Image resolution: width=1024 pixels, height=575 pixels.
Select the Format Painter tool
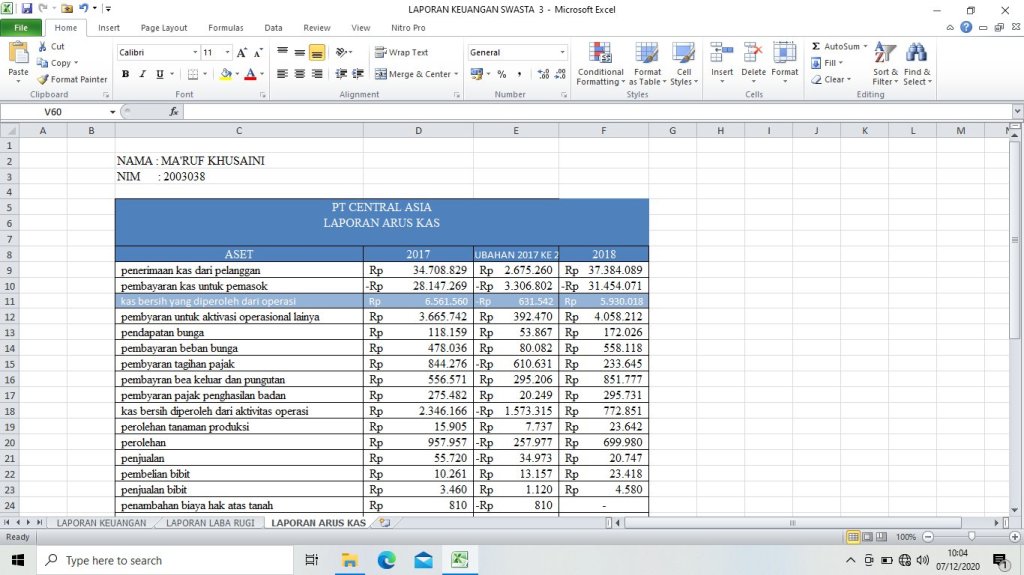[72, 79]
